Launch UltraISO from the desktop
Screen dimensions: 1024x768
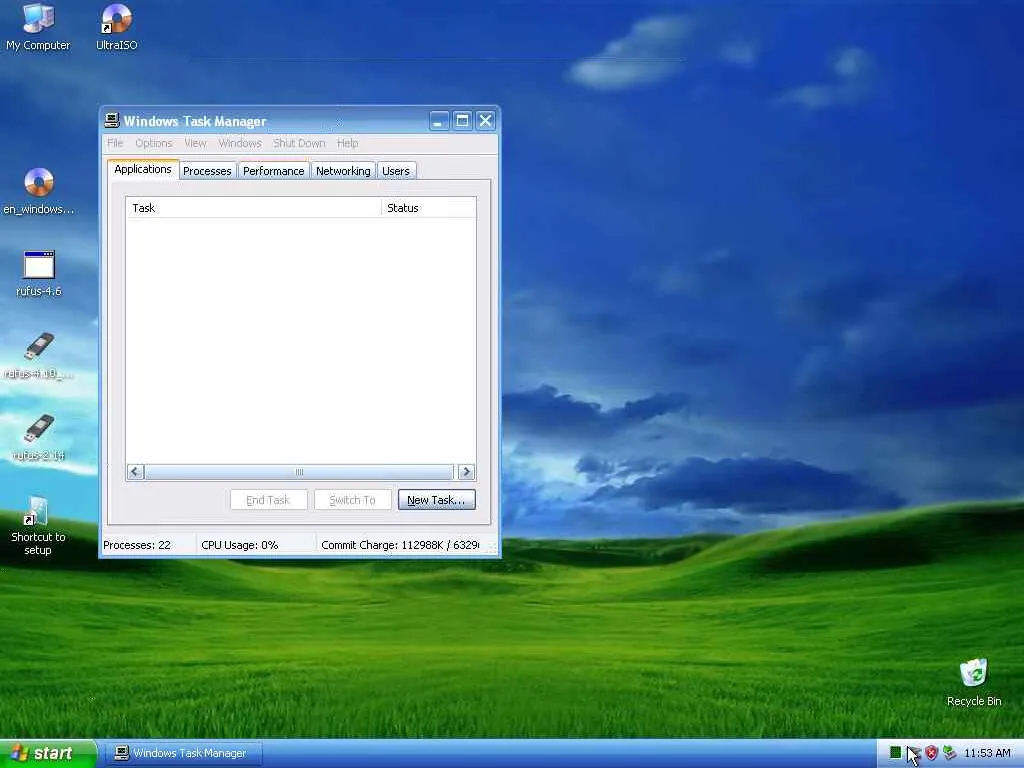pyautogui.click(x=116, y=27)
